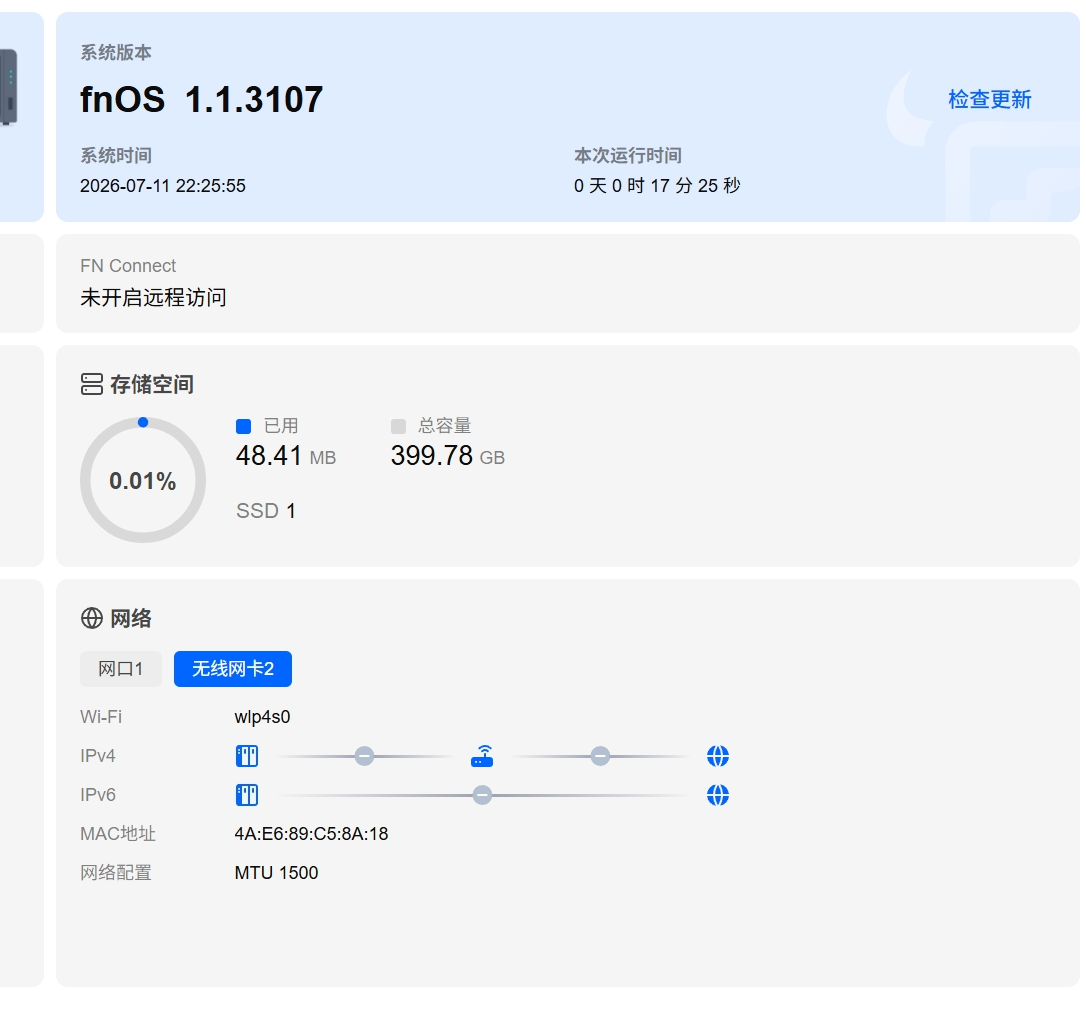Screen dimensions: 1086x1032
Task: Click the 系统时间 label
Action: click(x=116, y=156)
